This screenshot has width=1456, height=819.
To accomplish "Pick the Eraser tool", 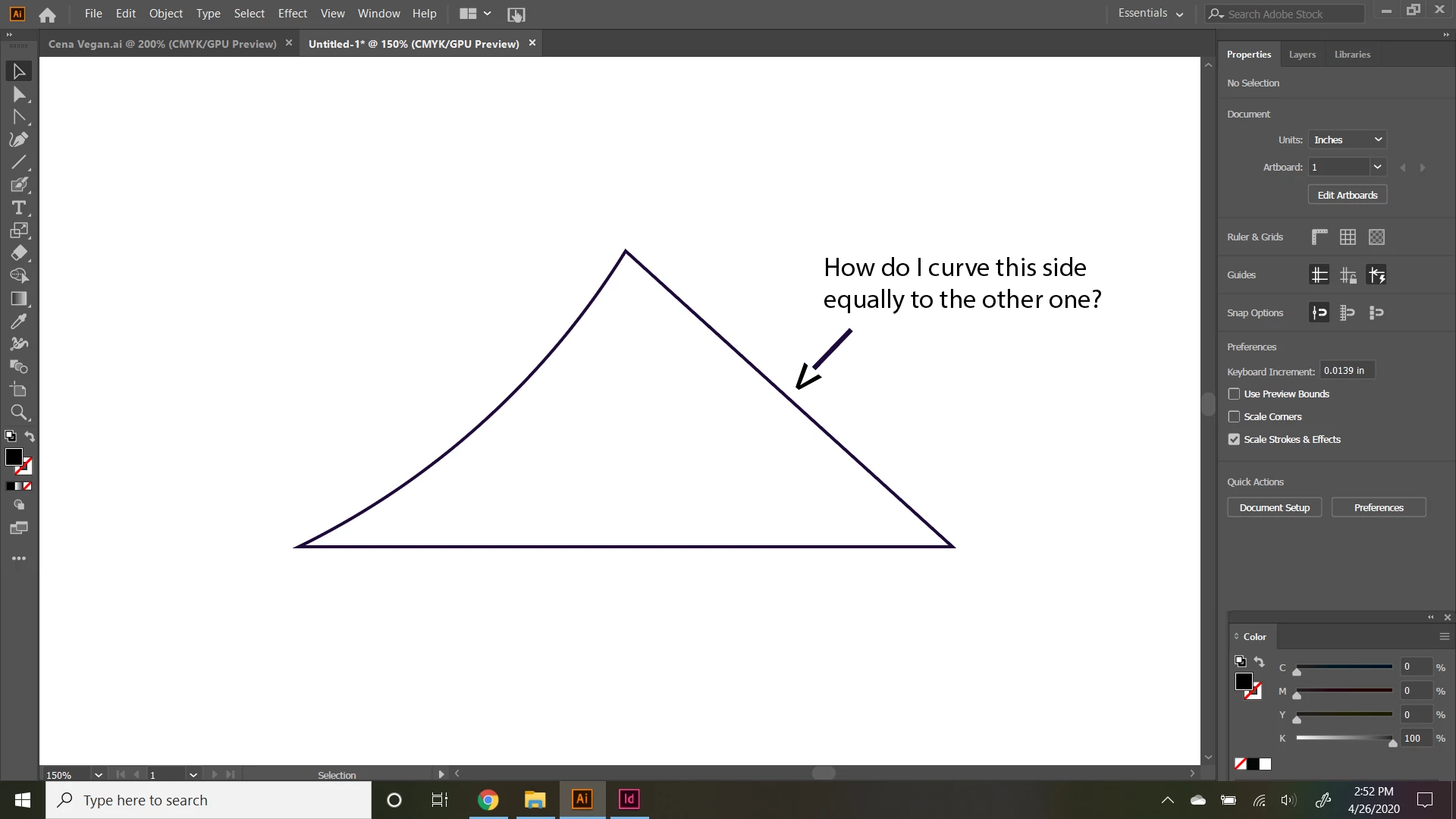I will (19, 253).
